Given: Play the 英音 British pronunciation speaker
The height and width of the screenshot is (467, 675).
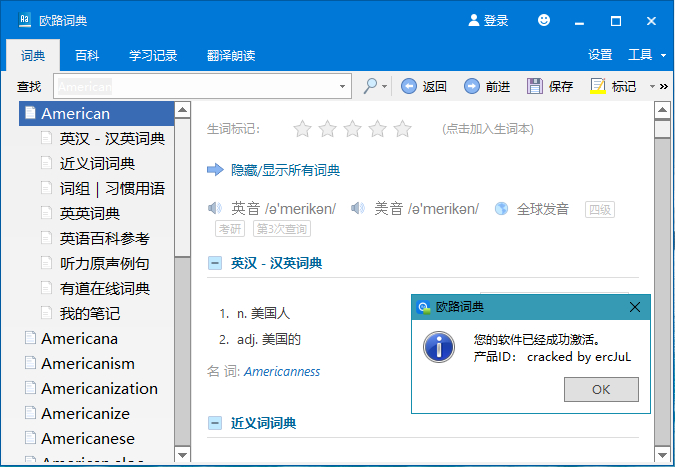Looking at the screenshot, I should (x=215, y=209).
